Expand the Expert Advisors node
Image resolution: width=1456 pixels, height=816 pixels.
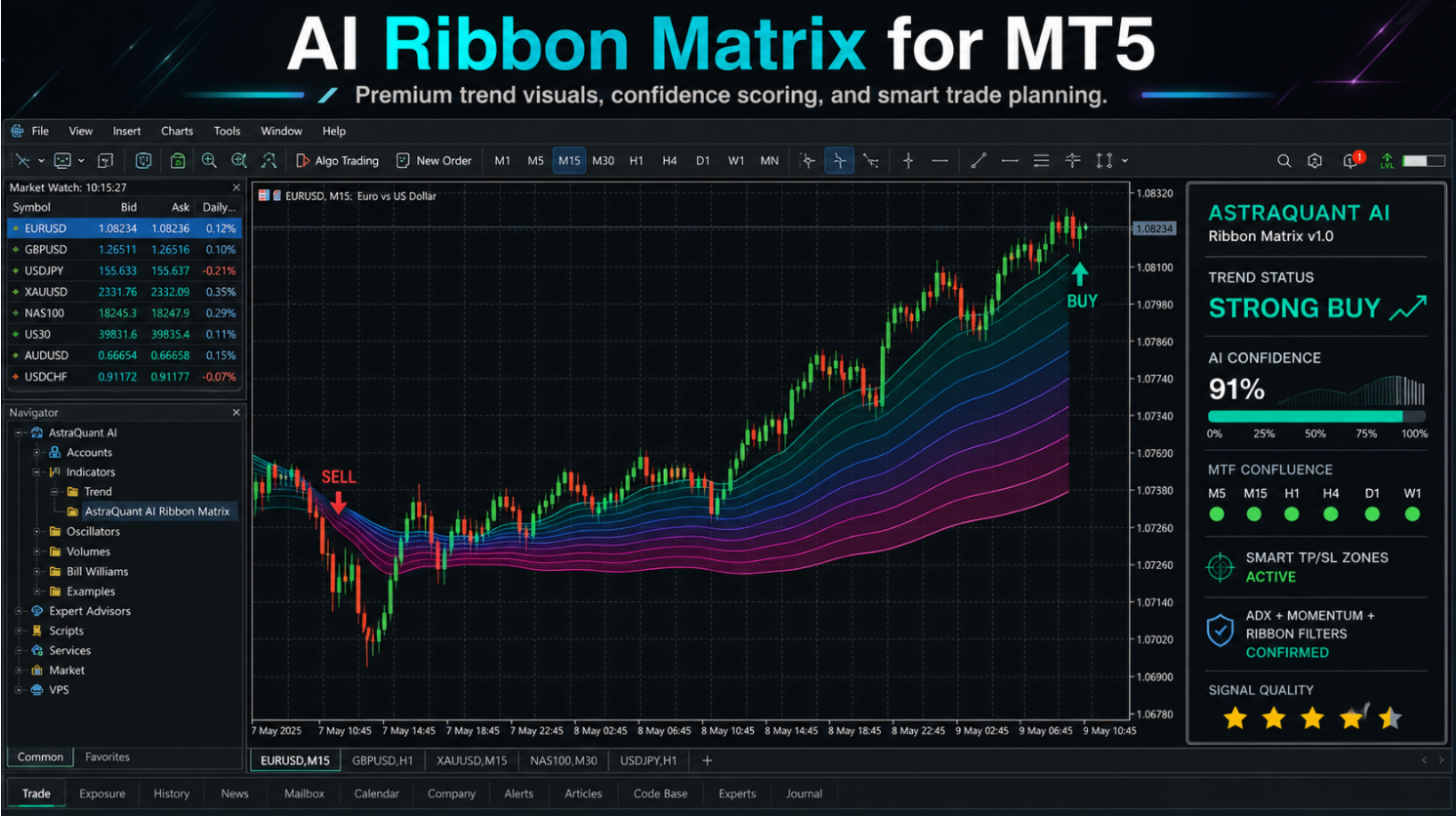(x=19, y=611)
